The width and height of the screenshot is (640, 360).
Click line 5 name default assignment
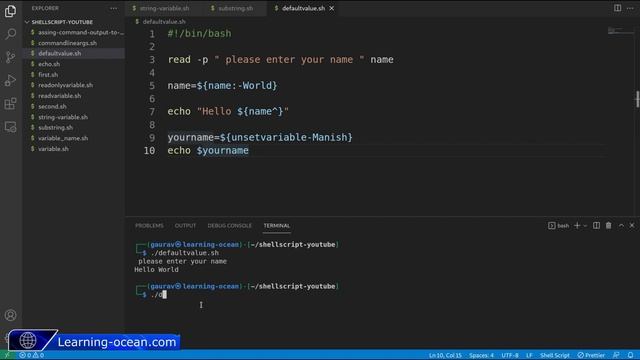click(x=222, y=86)
